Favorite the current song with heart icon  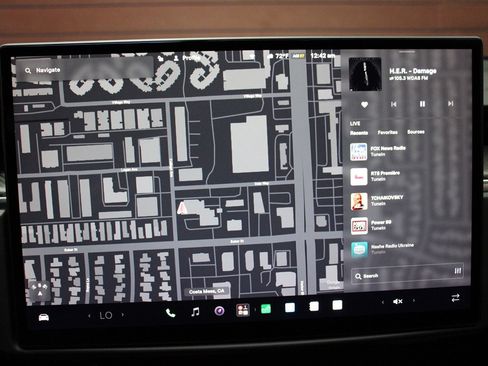(x=364, y=105)
